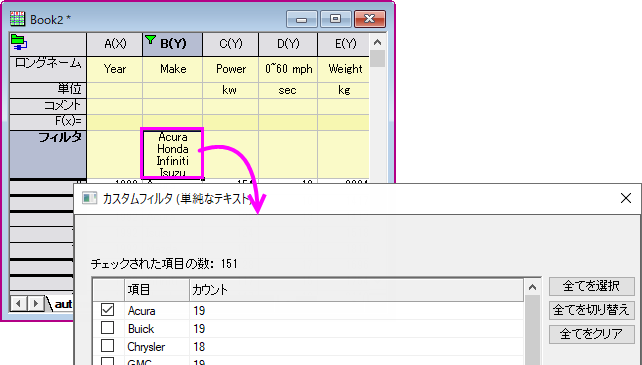Close the Book2 workbook window
This screenshot has height=365, width=642.
point(369,19)
